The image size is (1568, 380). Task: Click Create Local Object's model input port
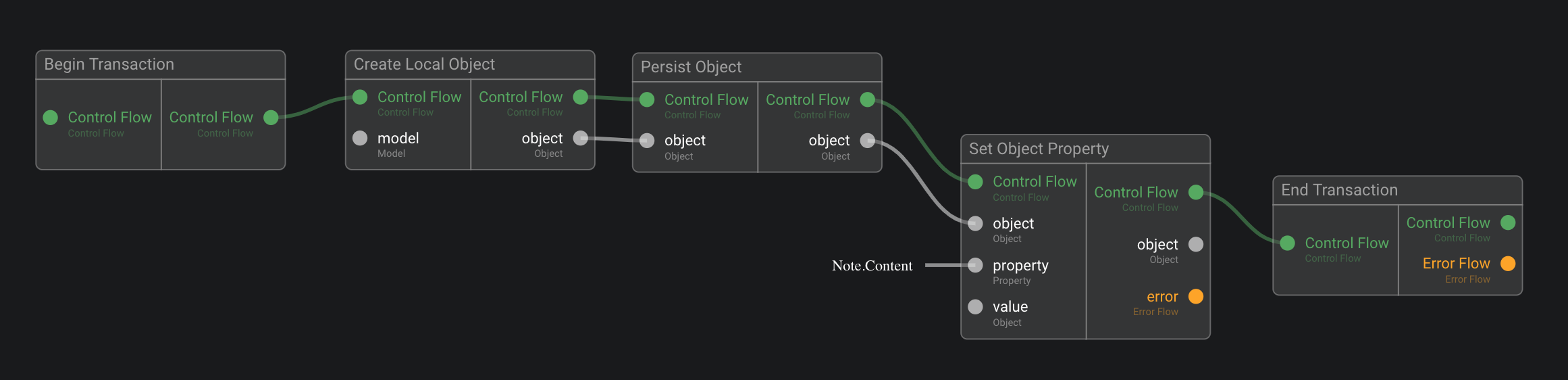[x=360, y=139]
